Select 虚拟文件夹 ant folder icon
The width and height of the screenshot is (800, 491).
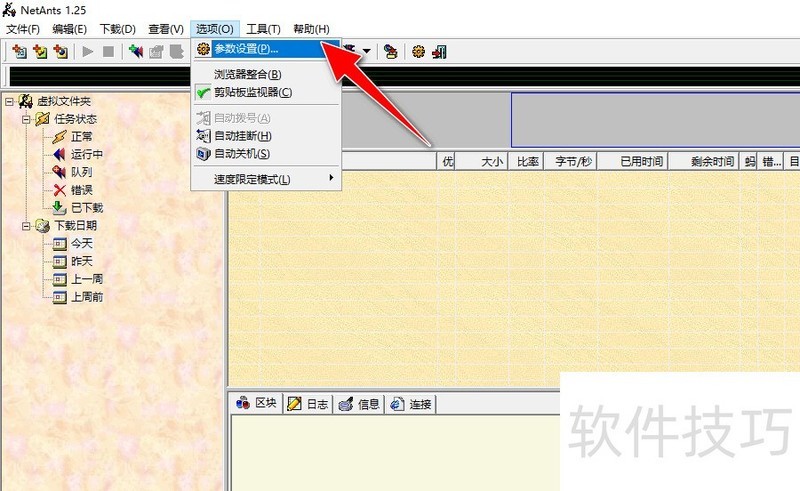point(26,101)
